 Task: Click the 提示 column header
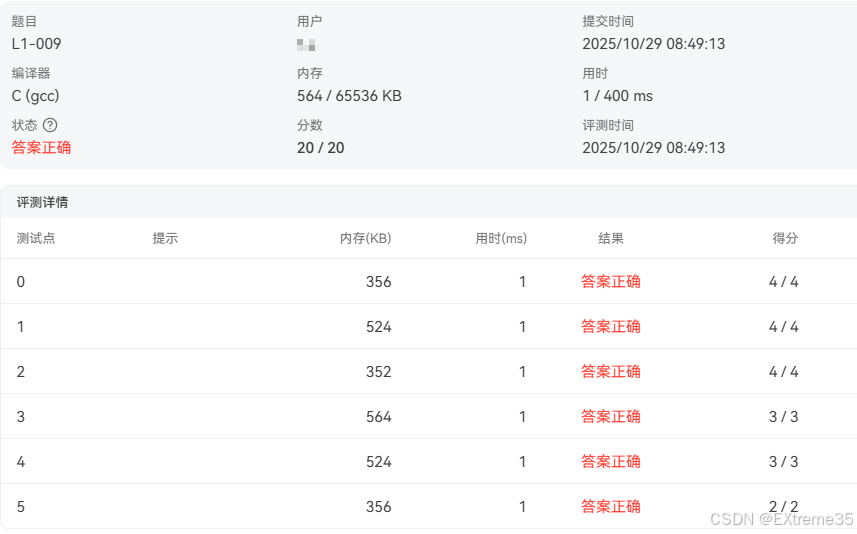(x=165, y=238)
